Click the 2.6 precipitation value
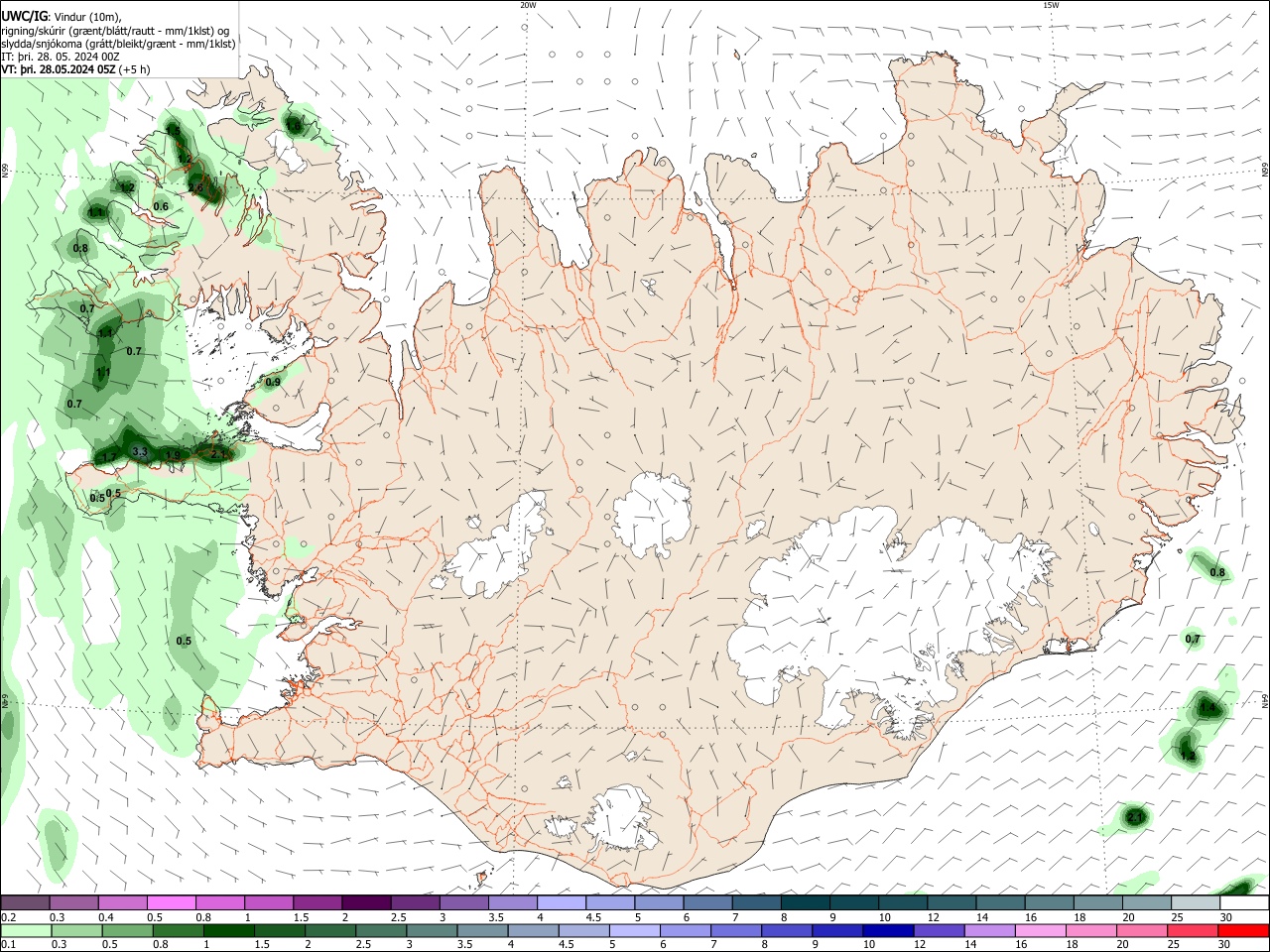Screen dimensions: 1270x952 195,187
